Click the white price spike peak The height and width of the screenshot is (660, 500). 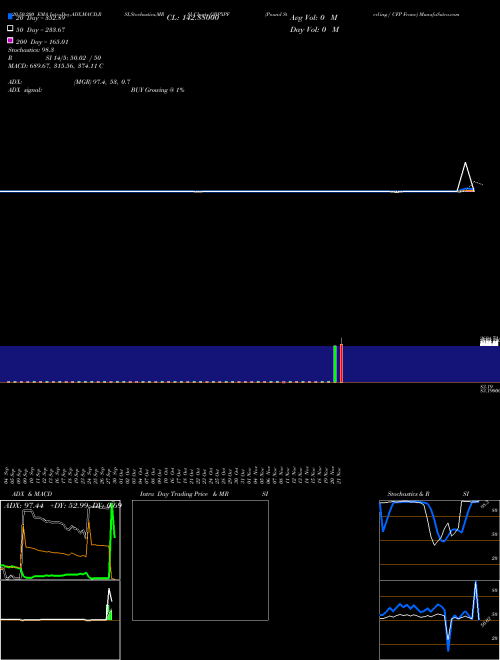click(x=465, y=163)
